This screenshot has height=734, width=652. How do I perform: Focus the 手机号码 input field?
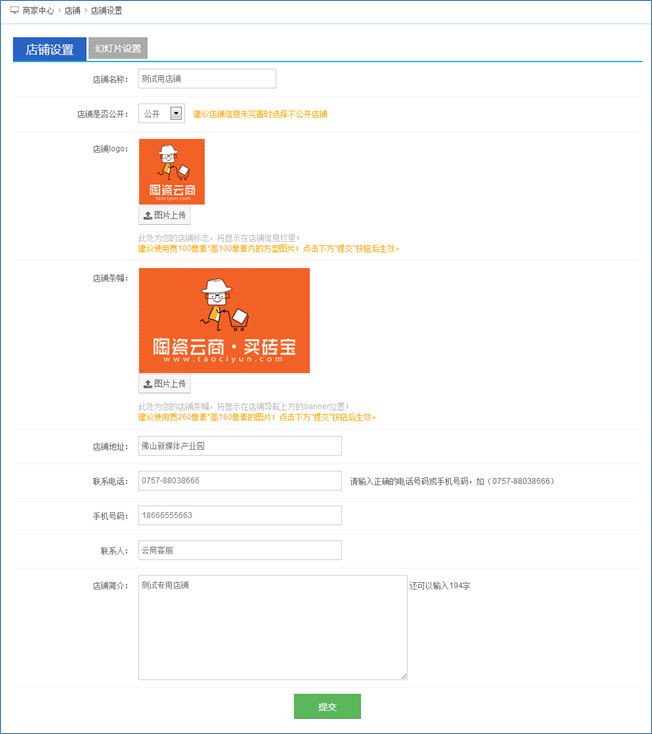pyautogui.click(x=240, y=515)
